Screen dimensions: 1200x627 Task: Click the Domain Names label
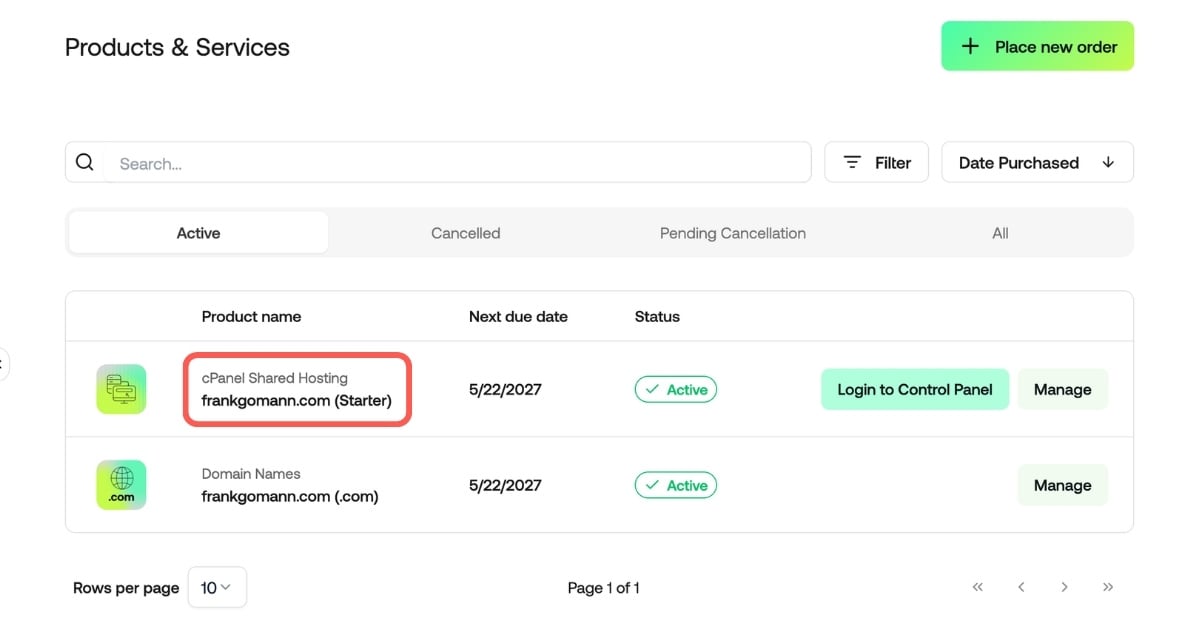pos(251,474)
